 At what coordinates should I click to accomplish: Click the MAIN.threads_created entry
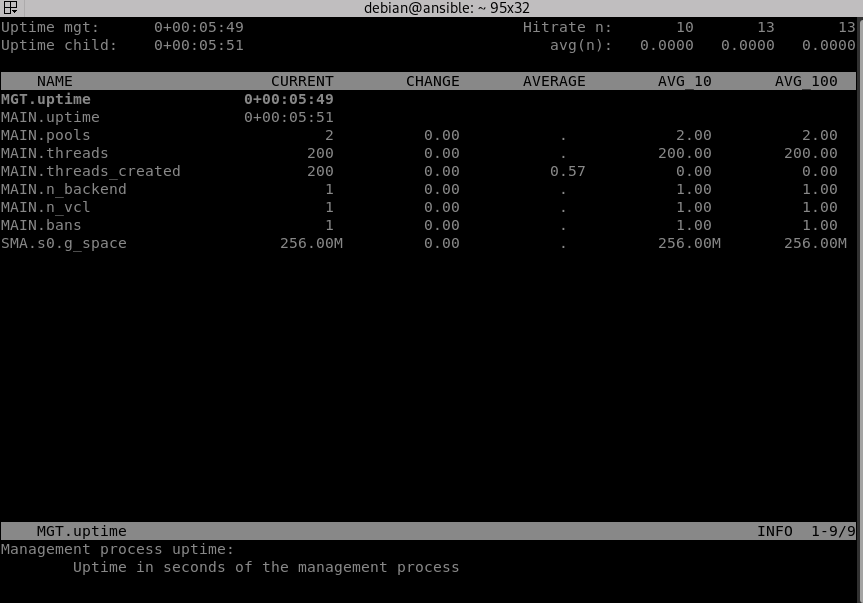[x=91, y=171]
